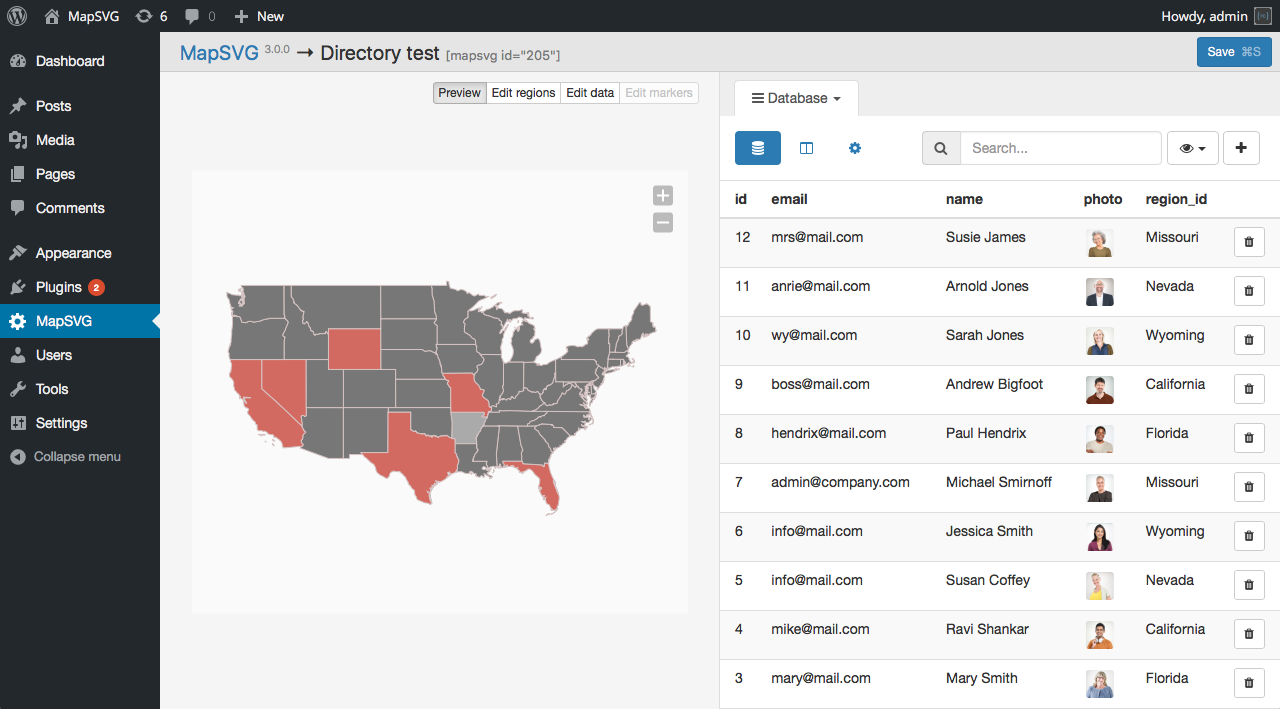Switch to Edit data mode
Viewport: 1280px width, 709px height.
[x=590, y=93]
